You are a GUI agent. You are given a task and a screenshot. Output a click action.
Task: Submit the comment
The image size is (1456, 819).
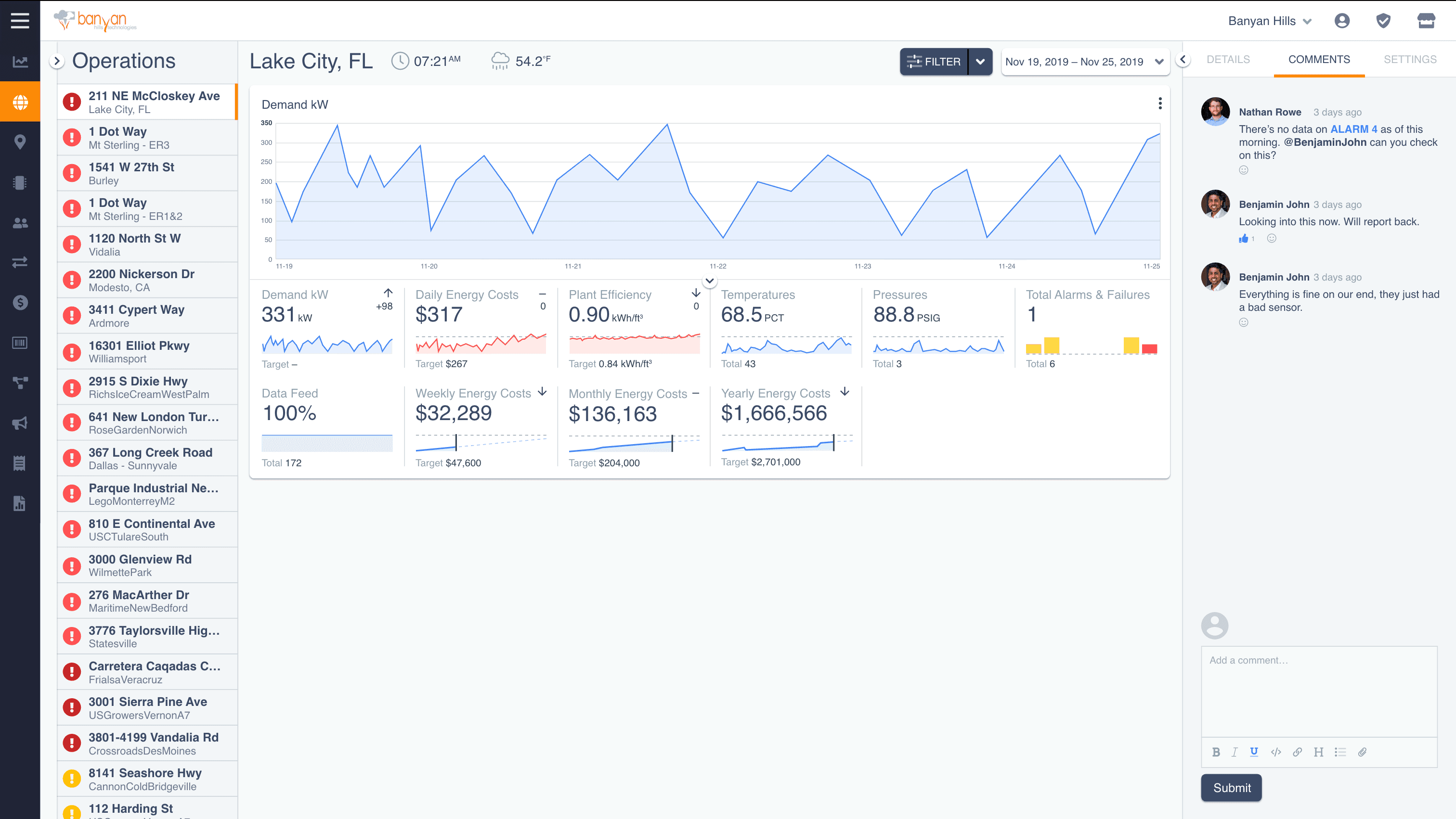pos(1231,787)
